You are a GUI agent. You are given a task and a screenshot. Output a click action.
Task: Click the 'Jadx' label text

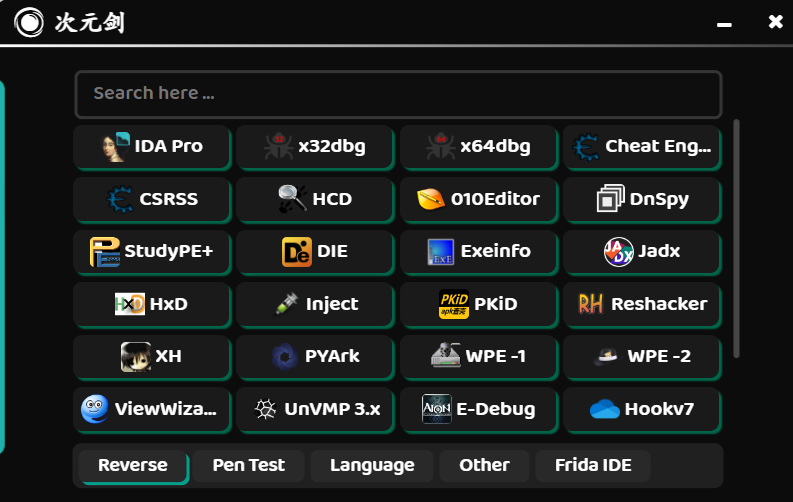click(x=659, y=251)
